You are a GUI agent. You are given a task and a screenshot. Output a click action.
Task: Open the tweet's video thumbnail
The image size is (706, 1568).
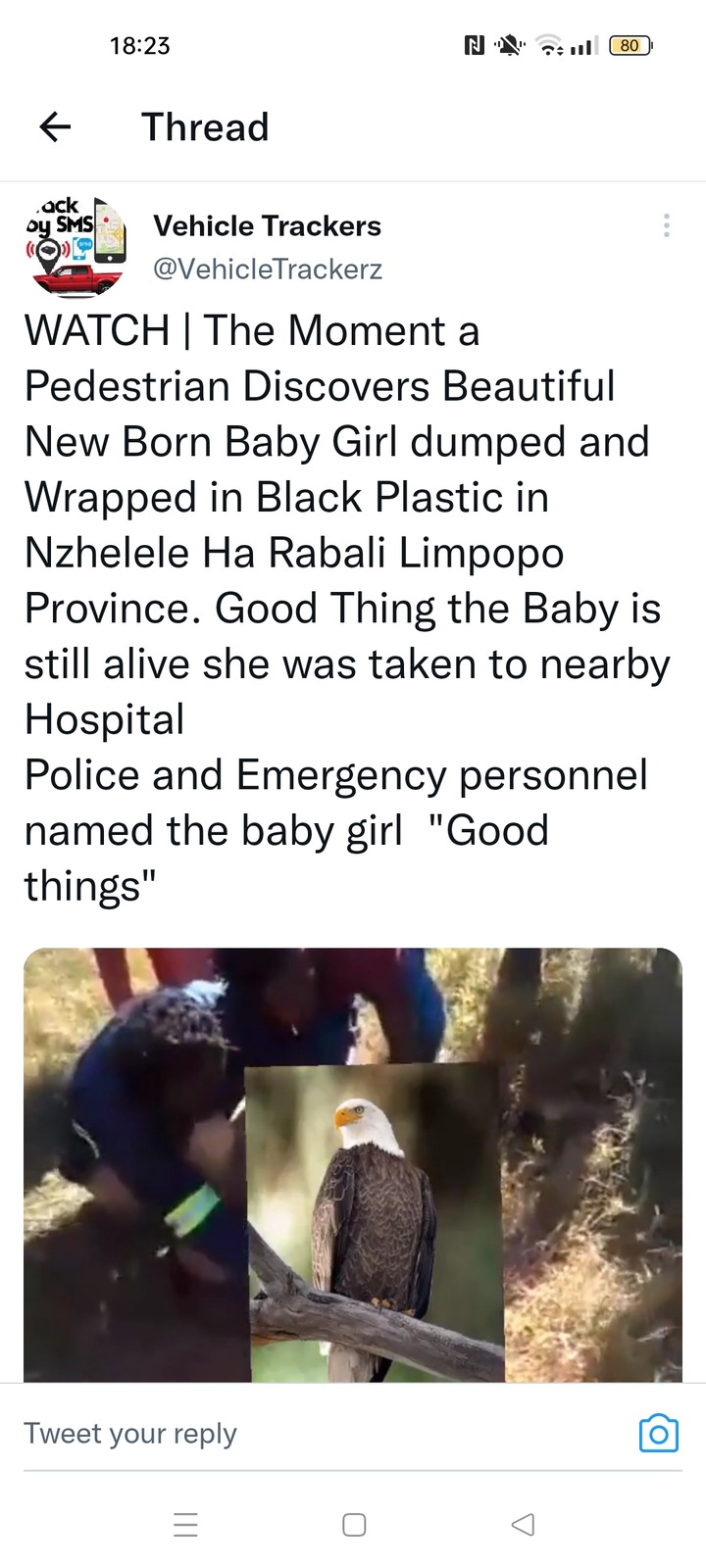point(353,1165)
